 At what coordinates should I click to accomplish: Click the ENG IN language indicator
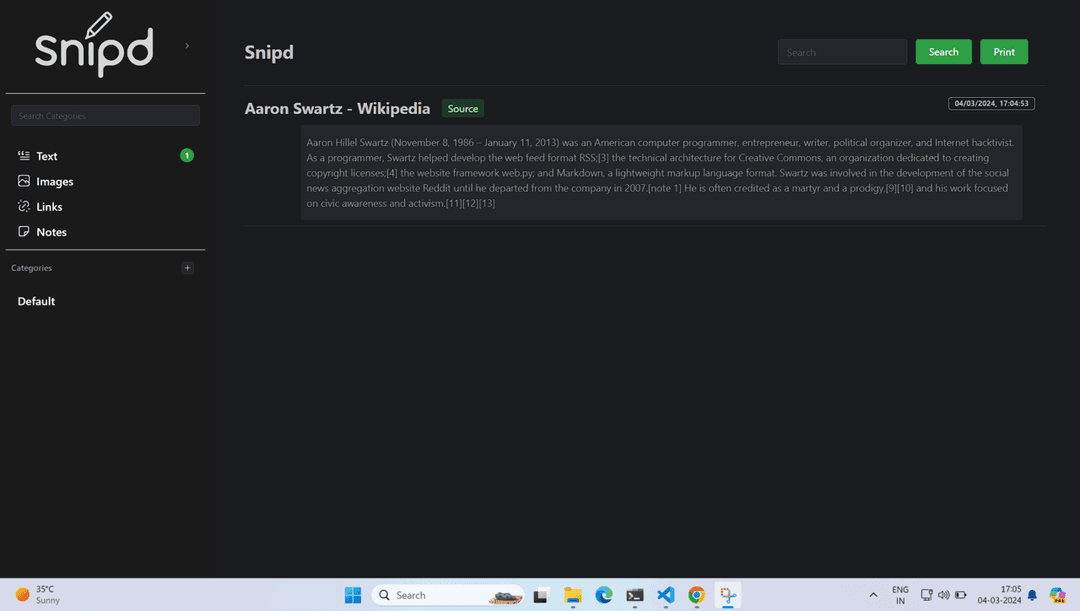tap(900, 595)
